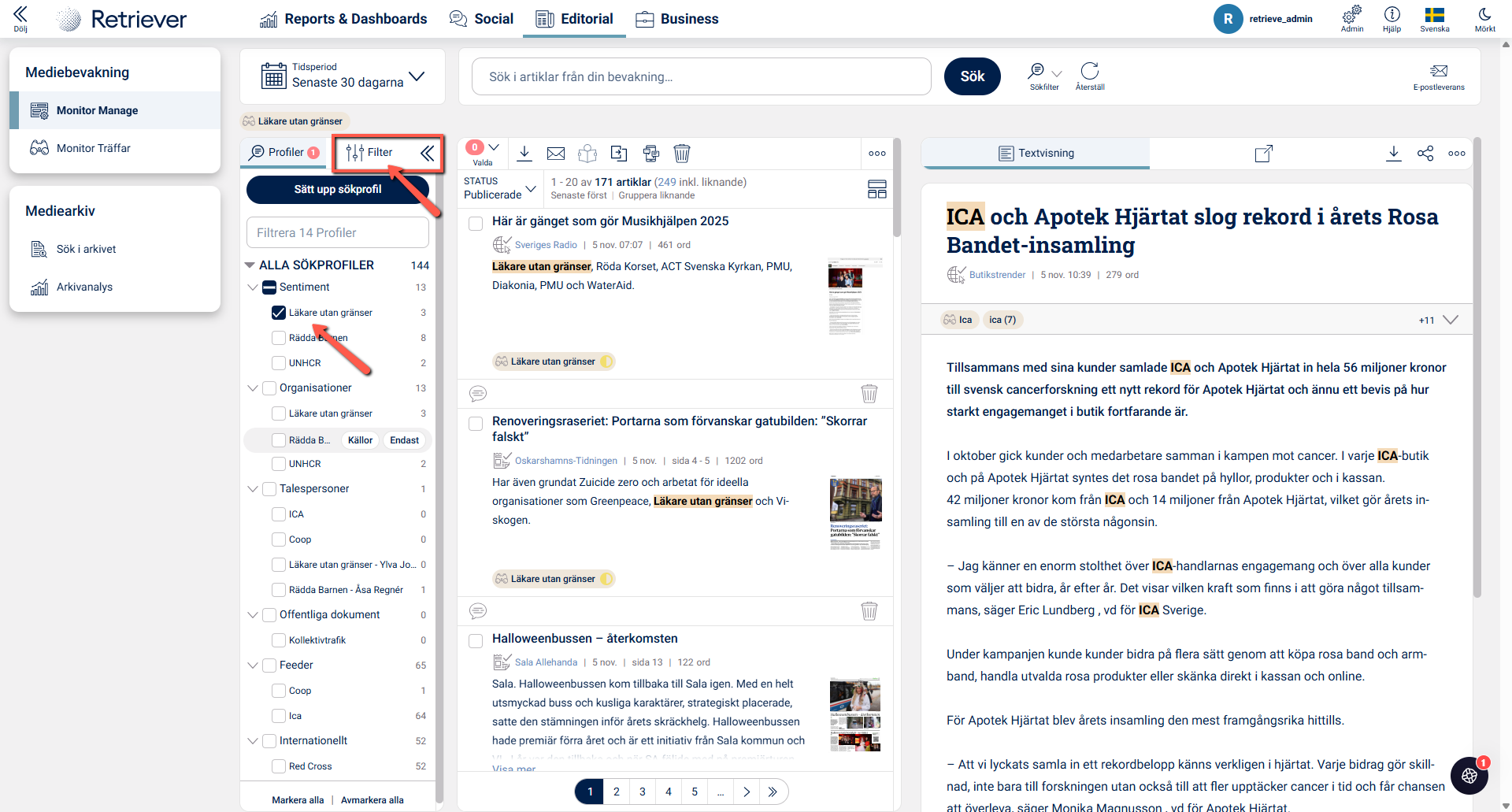Download selected articles from list toolbar
Screen dimensions: 1512x812
(x=524, y=153)
